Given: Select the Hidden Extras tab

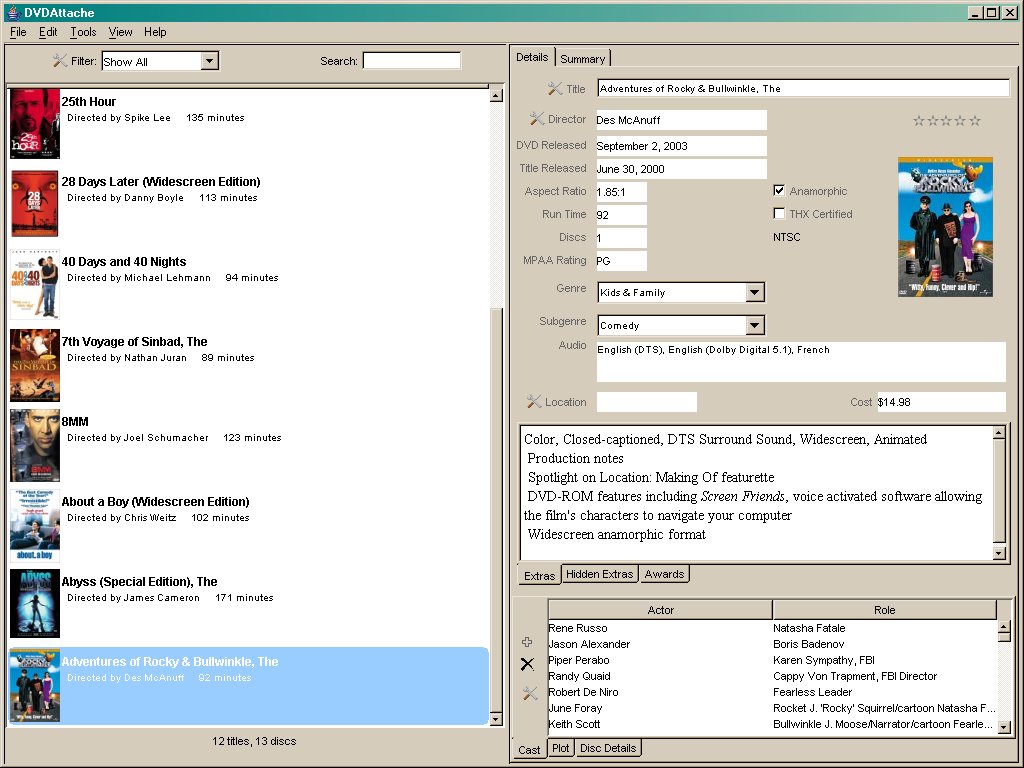Looking at the screenshot, I should tap(599, 574).
